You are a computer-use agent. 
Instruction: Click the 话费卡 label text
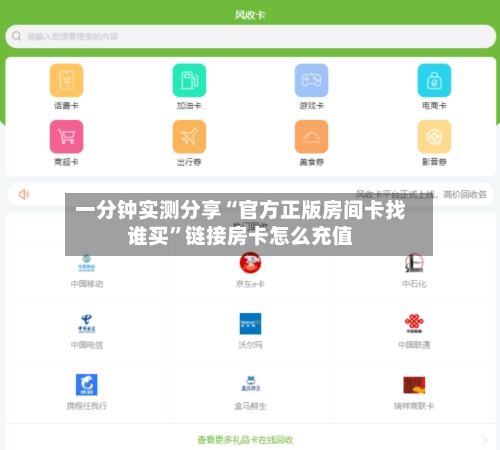66,106
